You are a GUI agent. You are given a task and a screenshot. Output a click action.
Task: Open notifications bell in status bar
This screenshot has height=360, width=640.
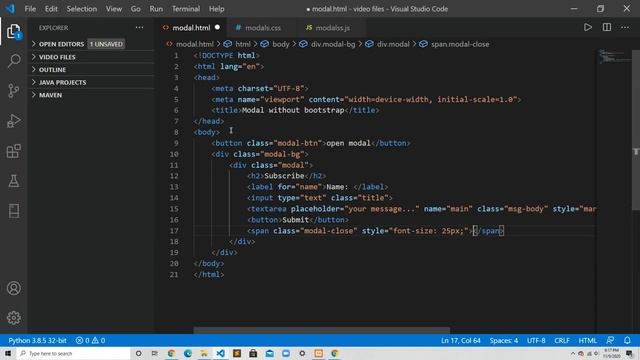[x=627, y=340]
